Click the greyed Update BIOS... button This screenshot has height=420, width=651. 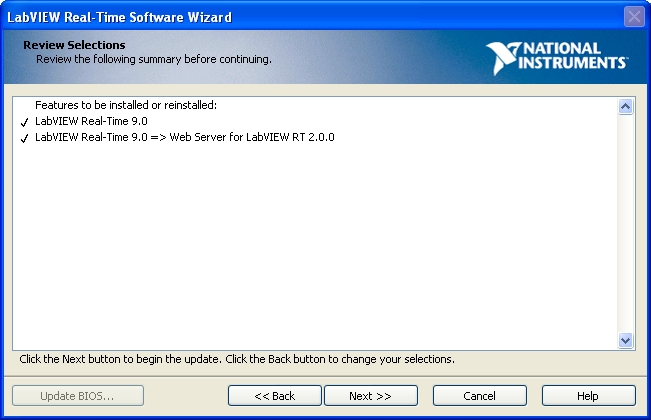coord(78,396)
